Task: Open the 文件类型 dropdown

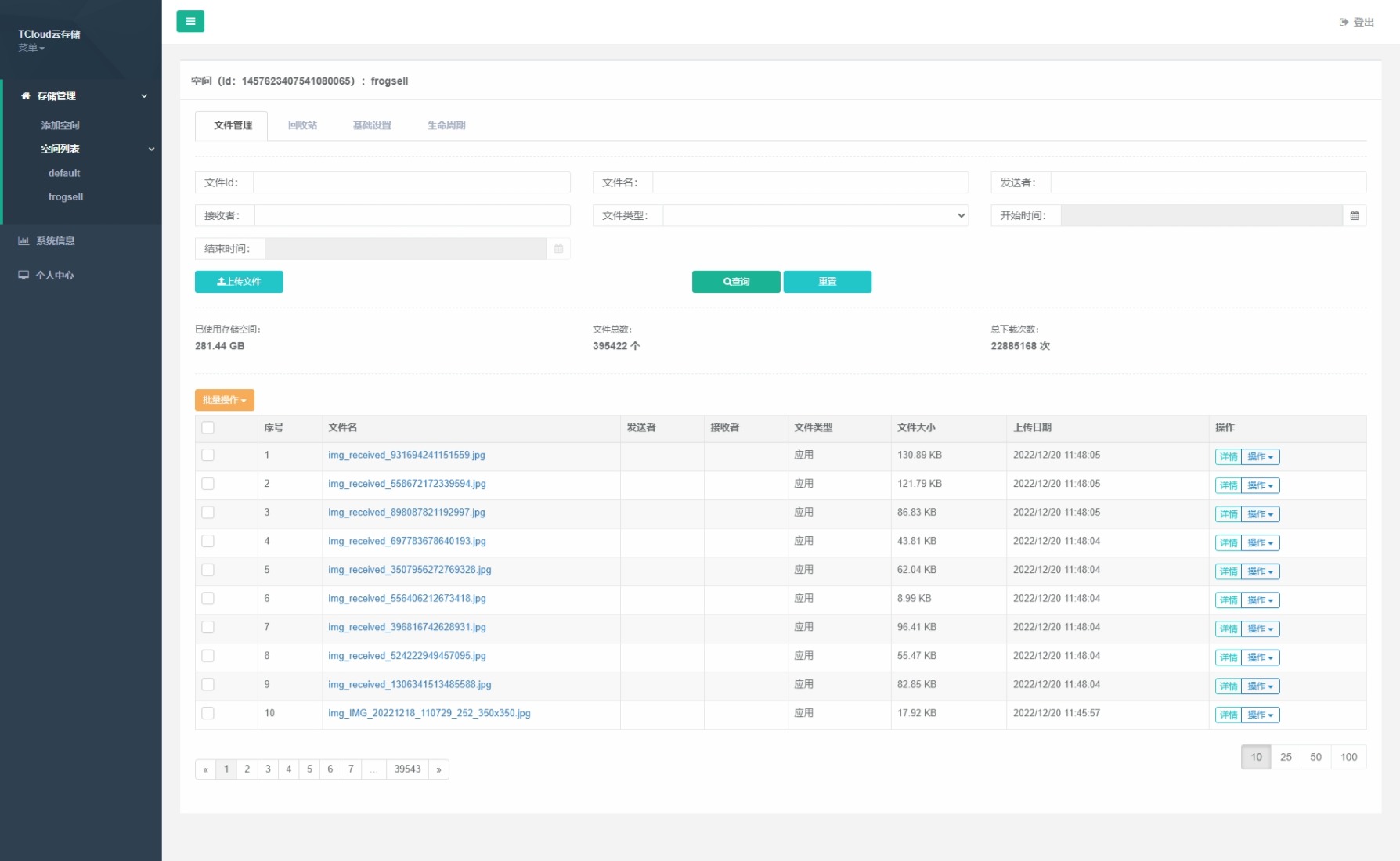Action: tap(815, 215)
